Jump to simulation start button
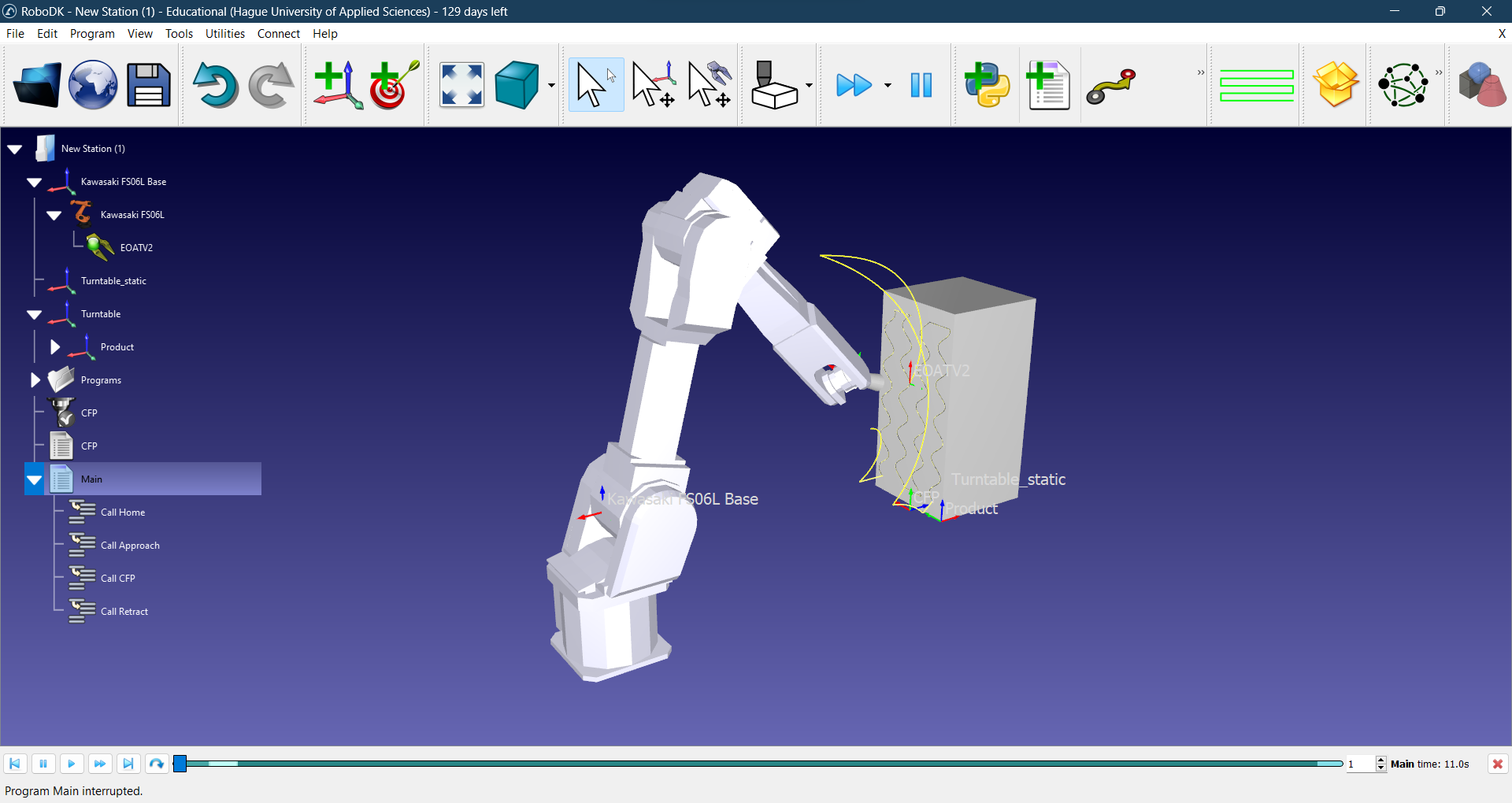The image size is (1512, 803). click(15, 764)
